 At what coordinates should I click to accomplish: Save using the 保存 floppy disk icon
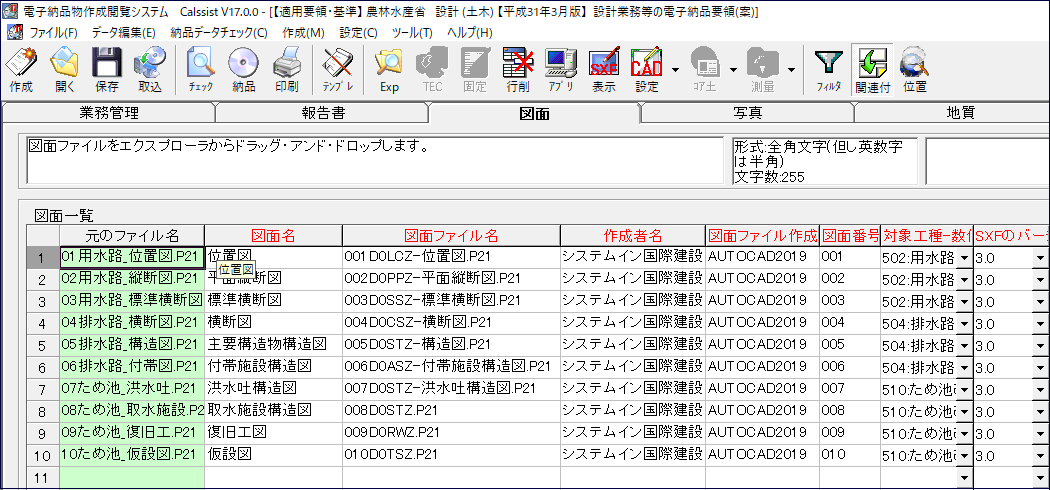click(x=107, y=70)
